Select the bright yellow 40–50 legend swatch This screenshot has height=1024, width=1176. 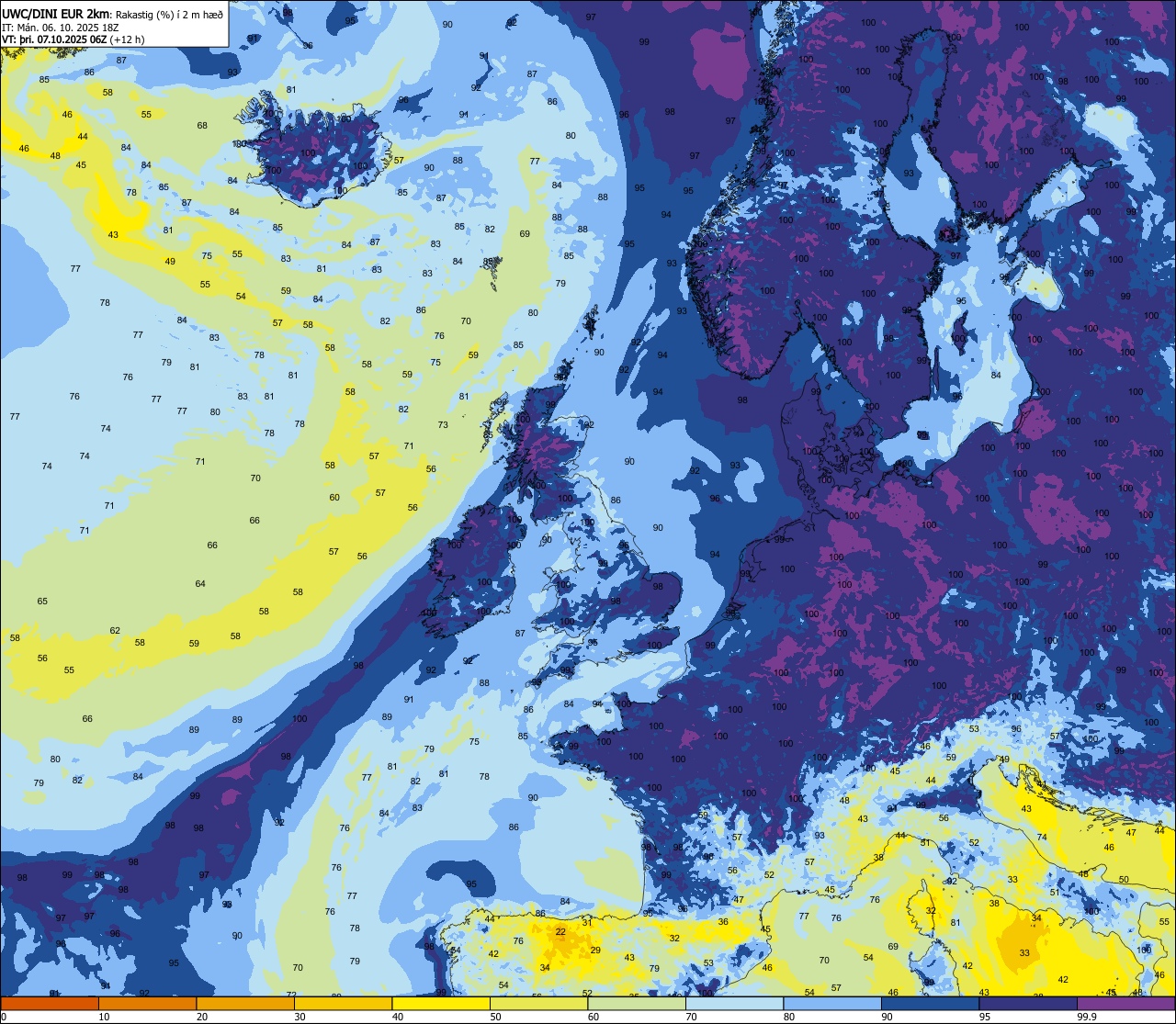point(441,1003)
